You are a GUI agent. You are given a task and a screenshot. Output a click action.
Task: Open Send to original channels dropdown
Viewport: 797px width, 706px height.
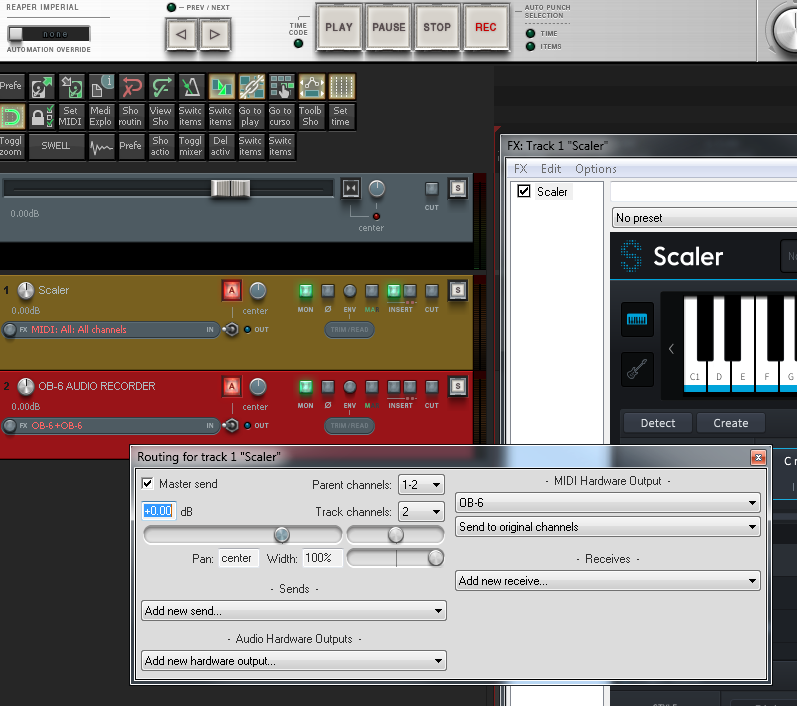pyautogui.click(x=607, y=527)
